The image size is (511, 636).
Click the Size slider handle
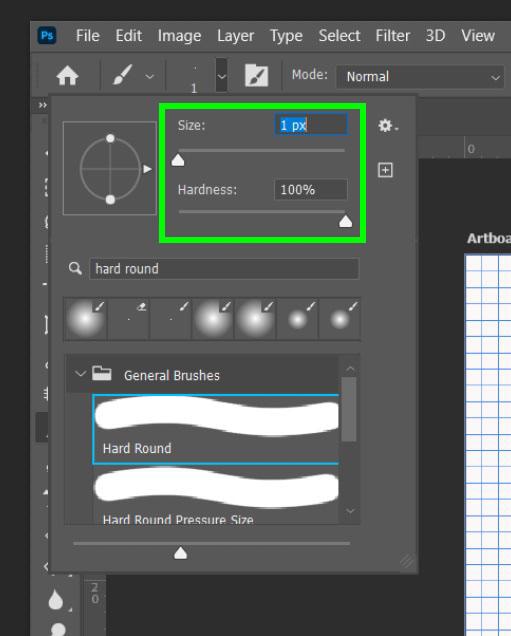(178, 160)
